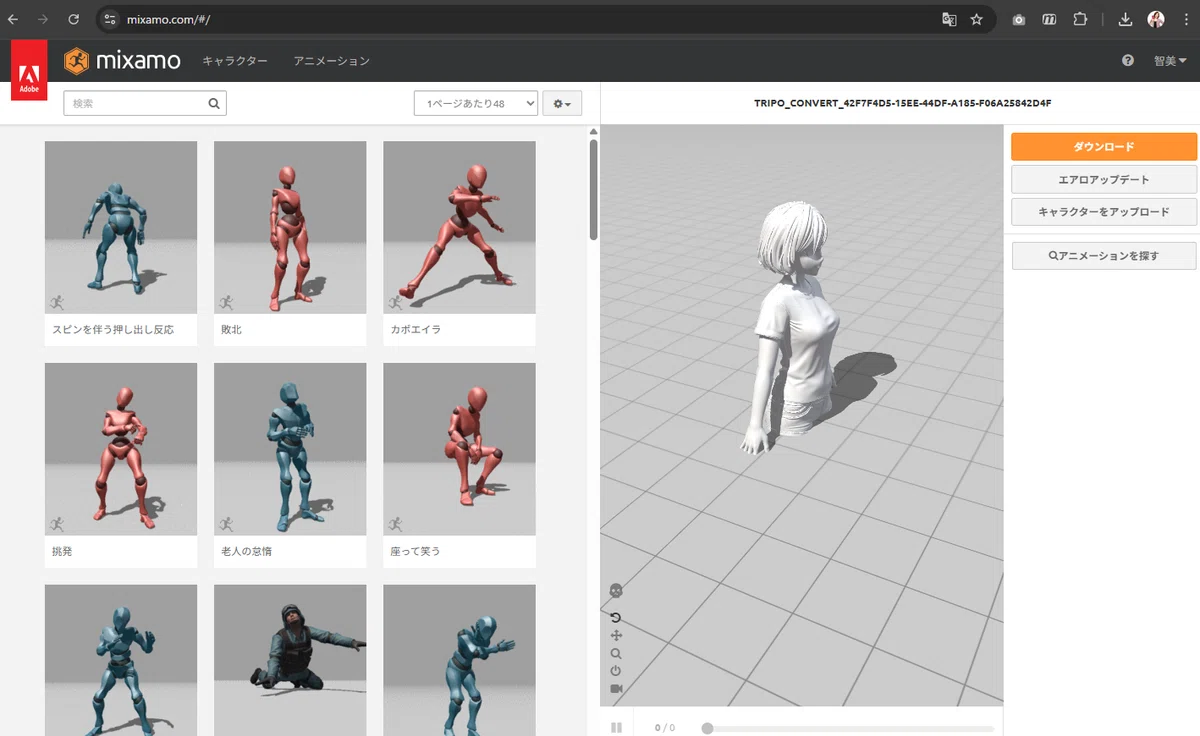This screenshot has height=736, width=1200.
Task: Click the animation timeline slider handle
Action: tap(707, 728)
